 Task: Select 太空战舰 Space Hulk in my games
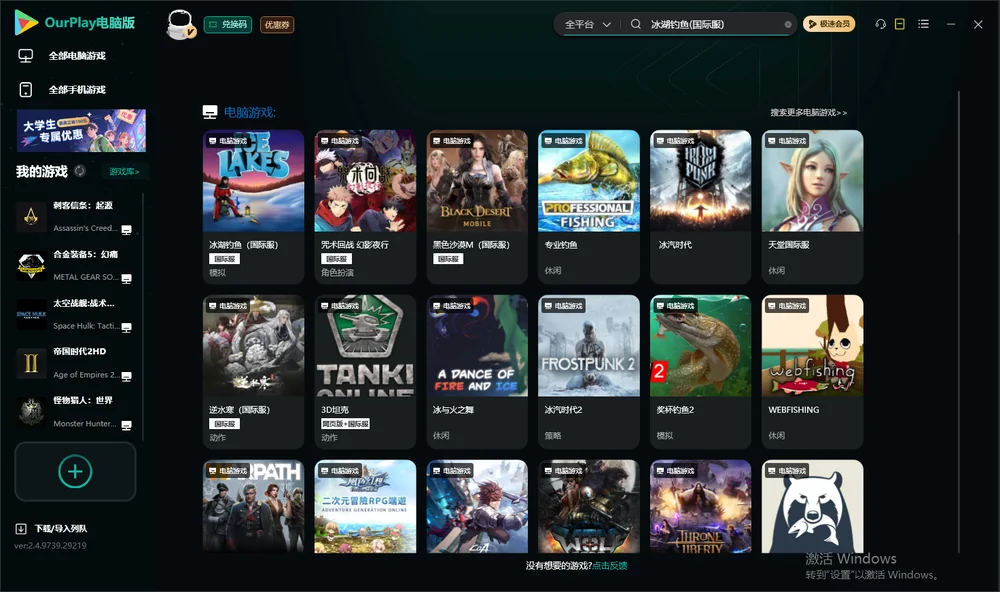coord(77,314)
